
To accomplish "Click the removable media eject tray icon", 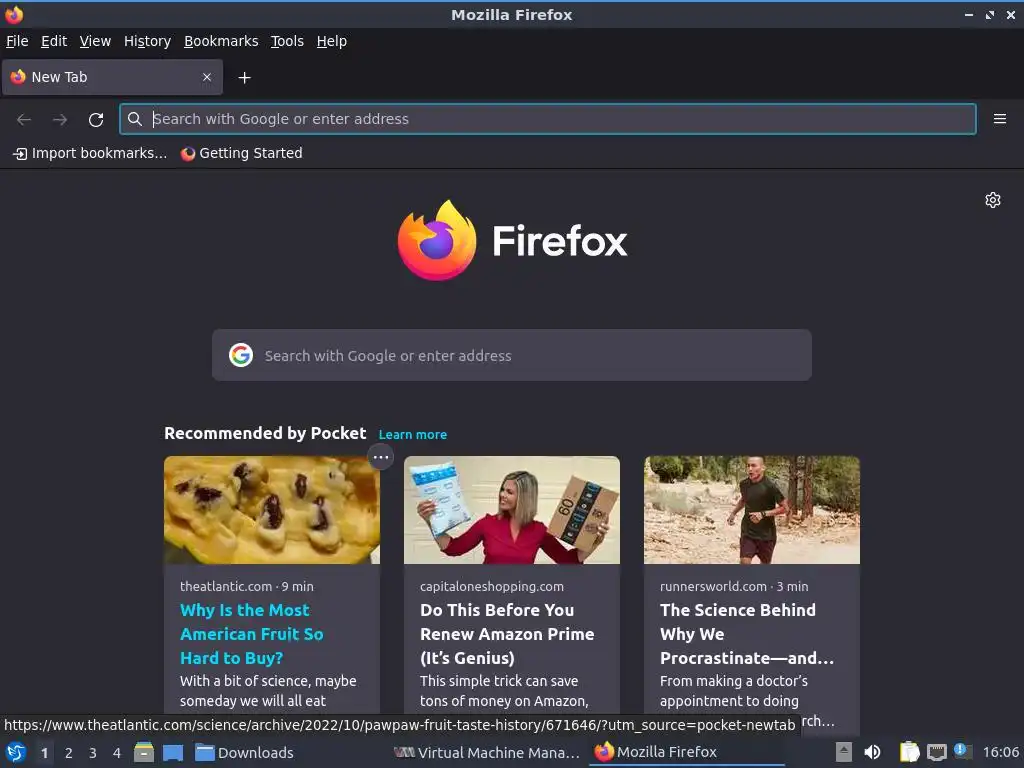I will point(844,752).
